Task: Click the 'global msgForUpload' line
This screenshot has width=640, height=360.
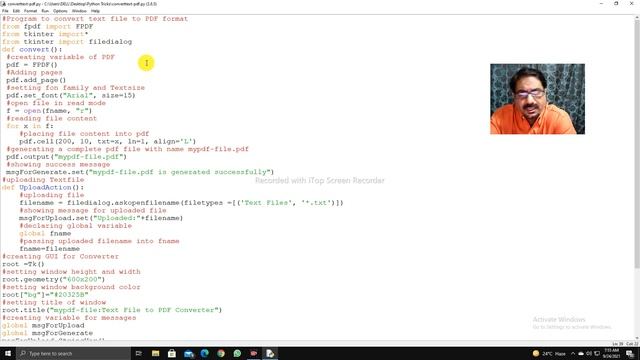Action: pyautogui.click(x=43, y=326)
